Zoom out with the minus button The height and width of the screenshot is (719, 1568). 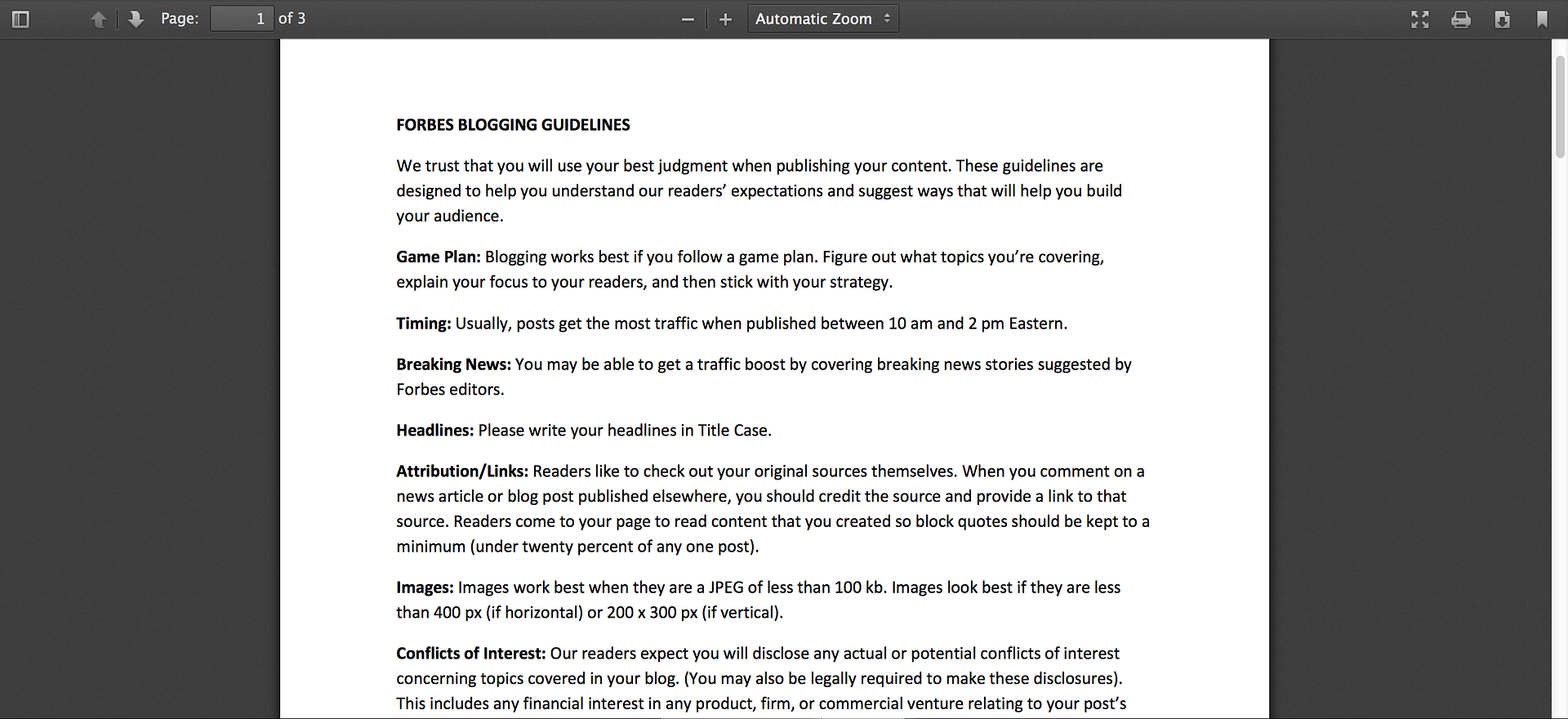(x=688, y=19)
